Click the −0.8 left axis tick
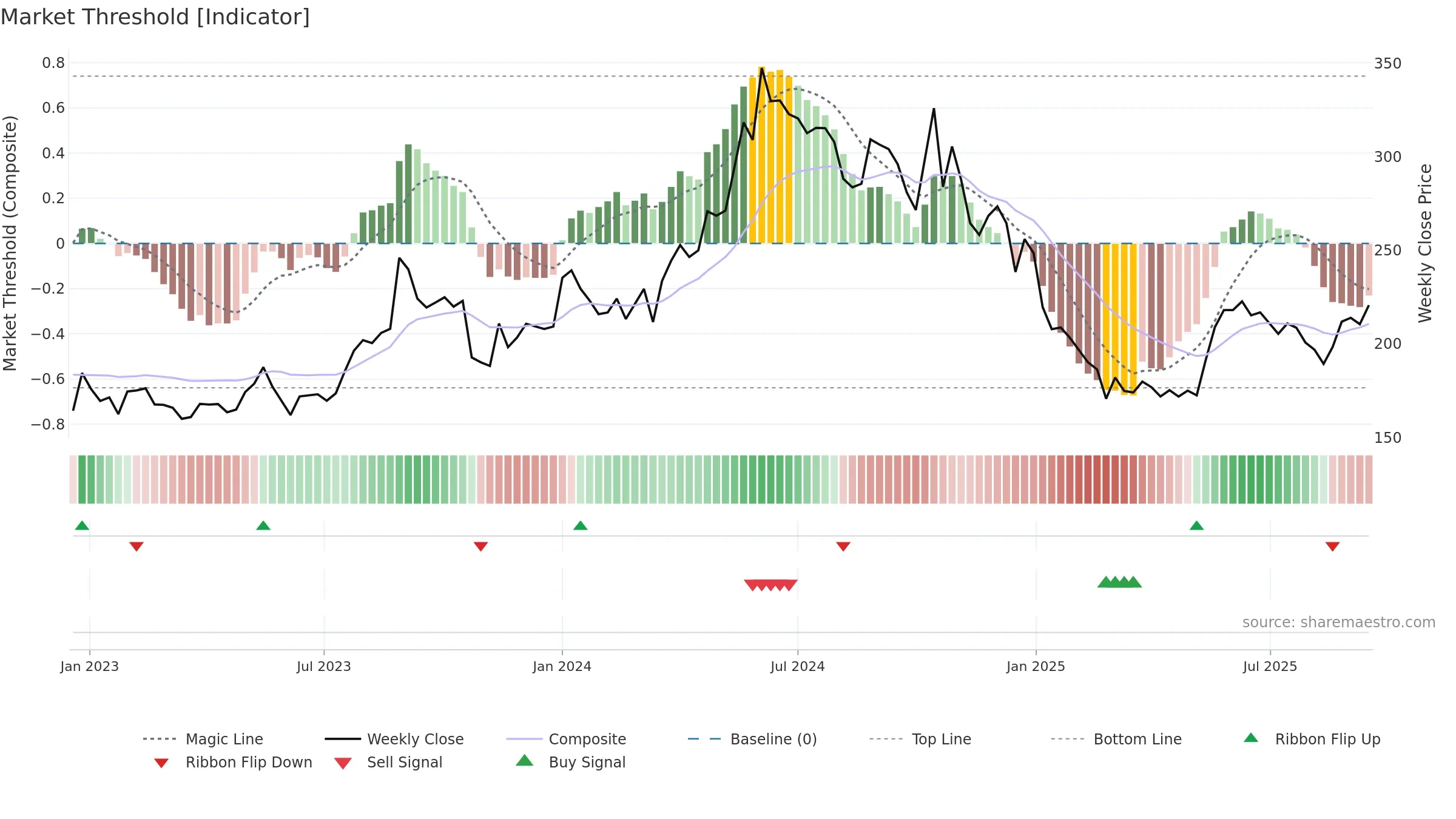This screenshot has height=819, width=1456. pos(48,425)
